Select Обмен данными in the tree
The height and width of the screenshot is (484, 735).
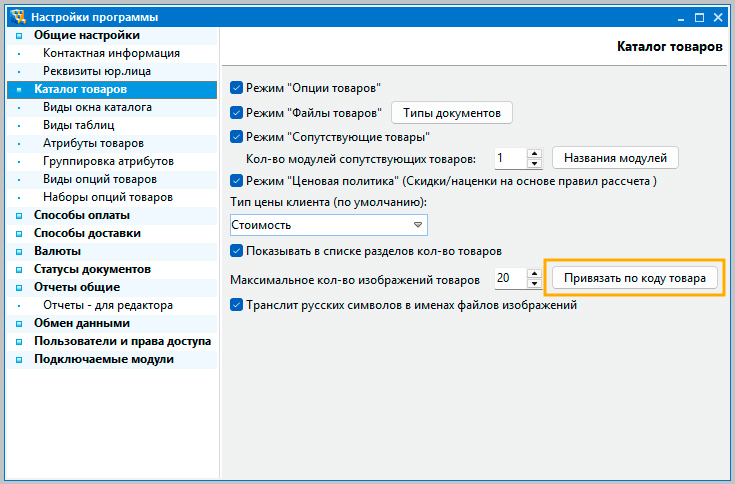[82, 323]
